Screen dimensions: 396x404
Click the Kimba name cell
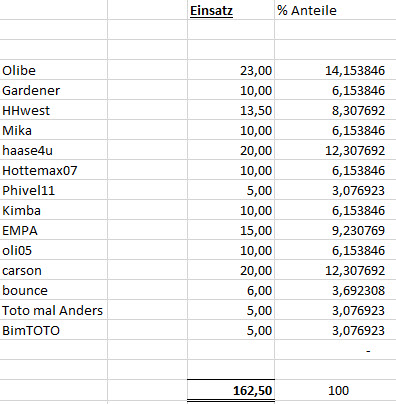point(54,210)
